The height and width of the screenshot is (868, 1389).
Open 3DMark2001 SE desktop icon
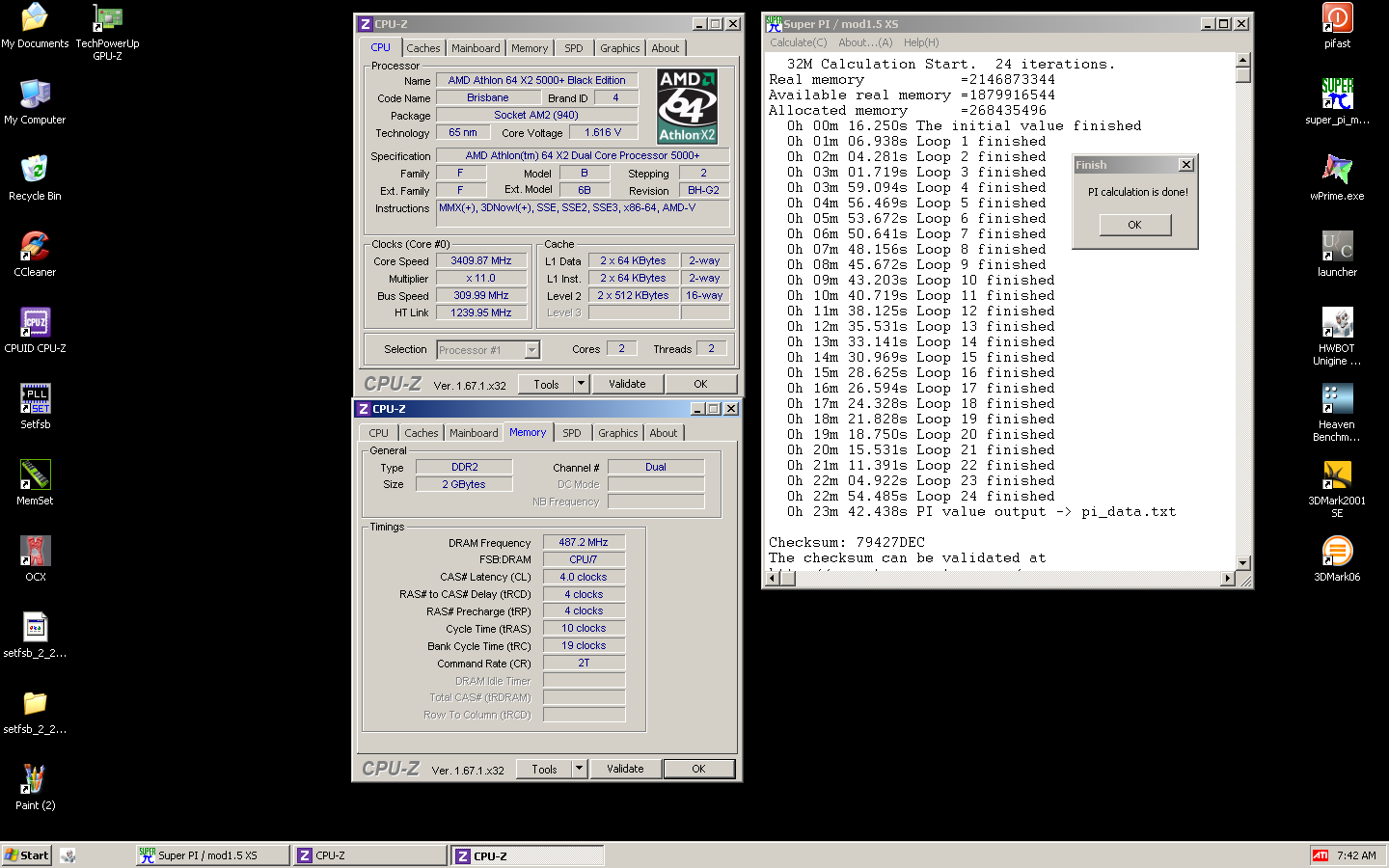coord(1337,489)
